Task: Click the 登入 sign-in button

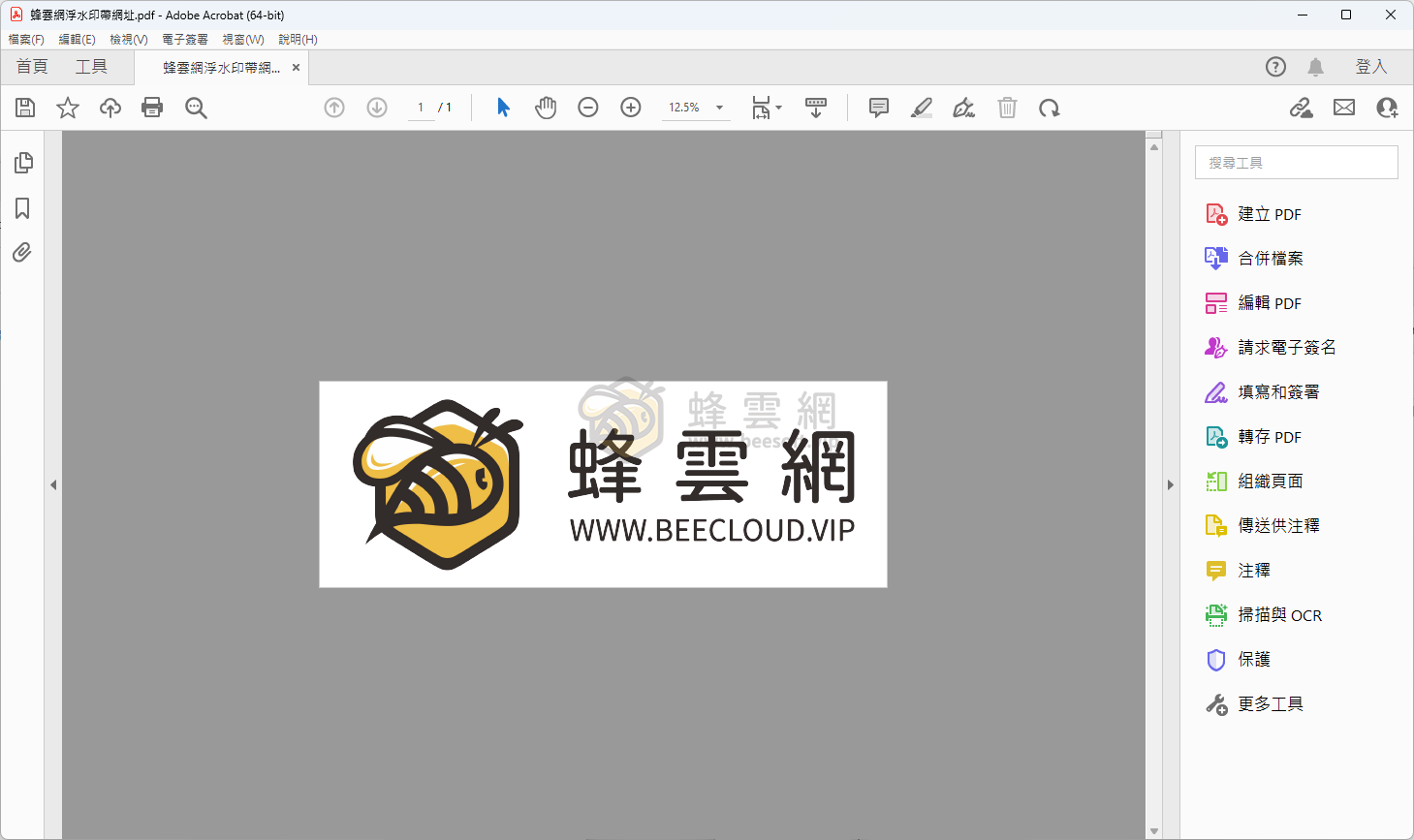Action: (x=1371, y=67)
